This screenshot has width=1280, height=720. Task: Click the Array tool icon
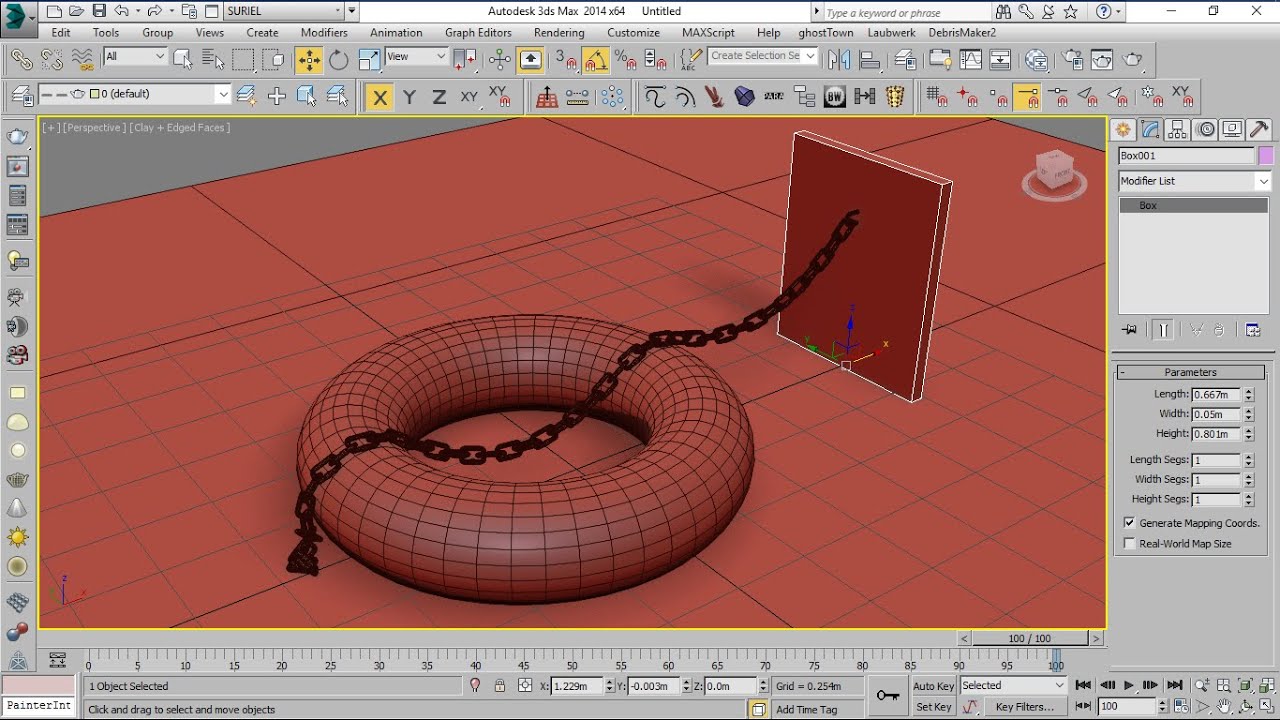click(x=612, y=97)
